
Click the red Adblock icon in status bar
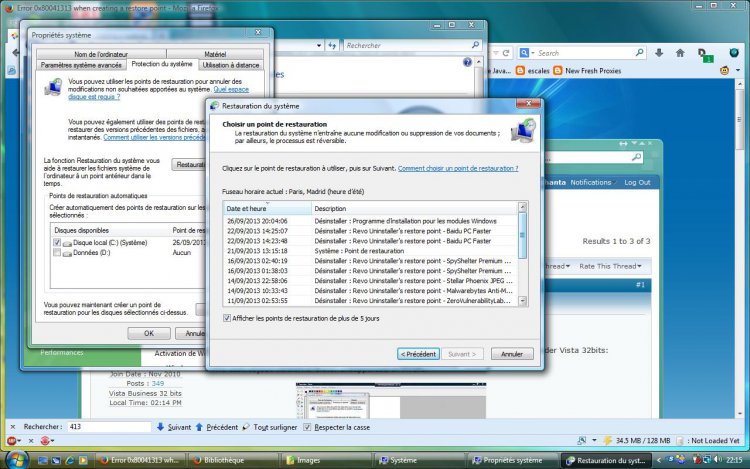click(11, 441)
